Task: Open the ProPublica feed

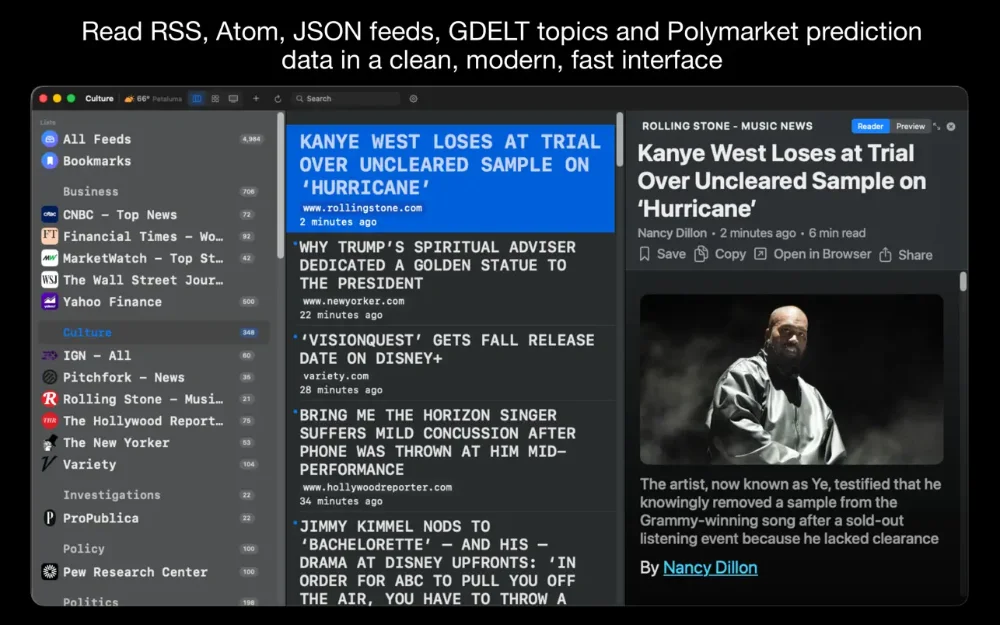Action: click(153, 518)
